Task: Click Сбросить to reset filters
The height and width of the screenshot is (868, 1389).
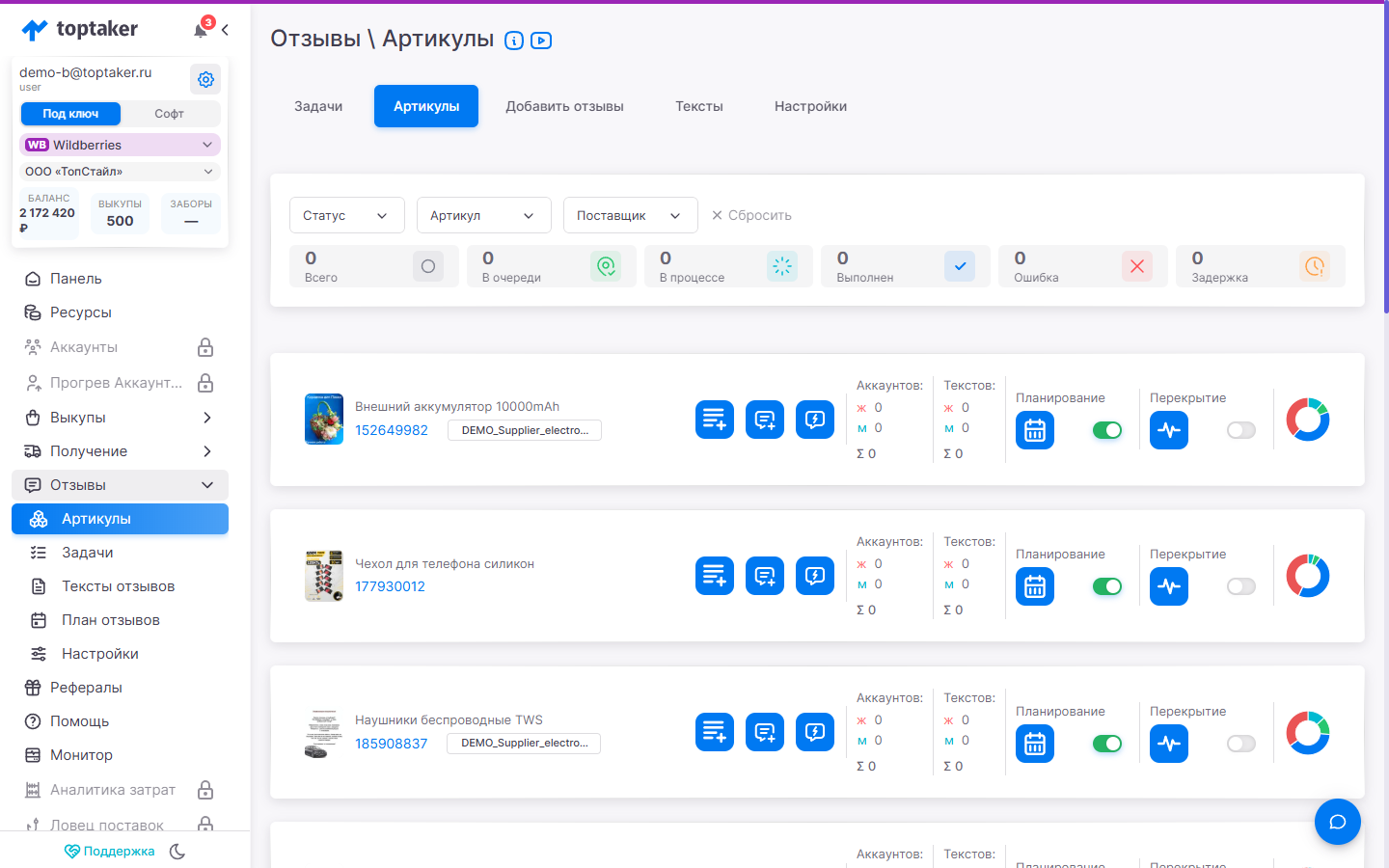Action: pyautogui.click(x=751, y=215)
